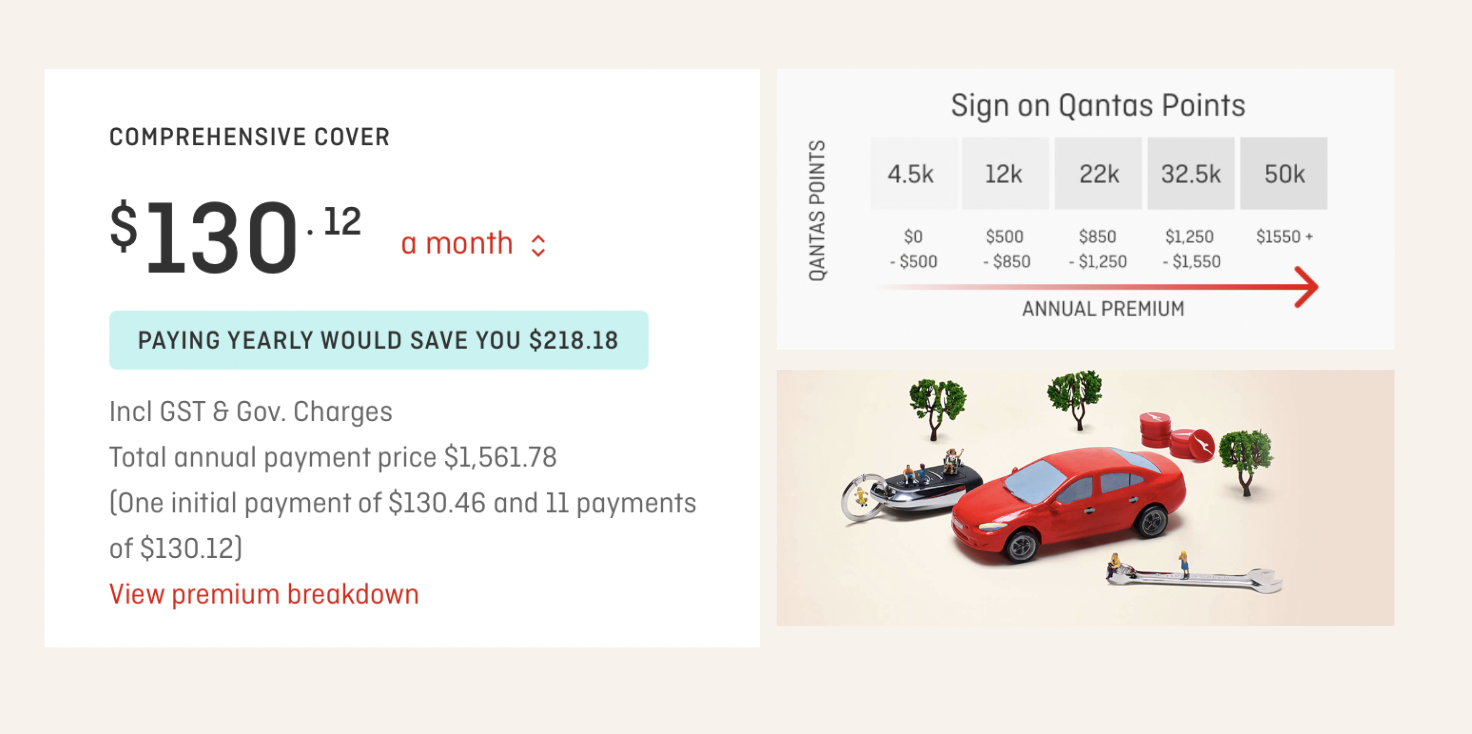Select the 22k Qantas Points tile
Viewport: 1472px width, 734px height.
point(1098,174)
